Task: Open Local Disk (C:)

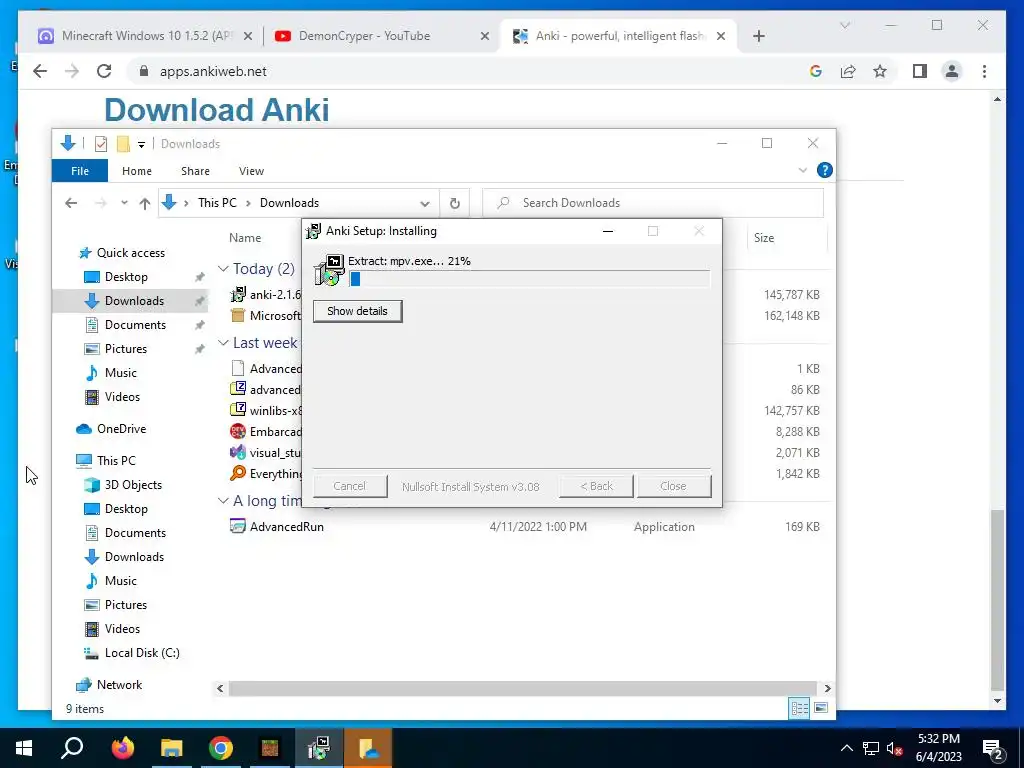Action: pyautogui.click(x=142, y=653)
